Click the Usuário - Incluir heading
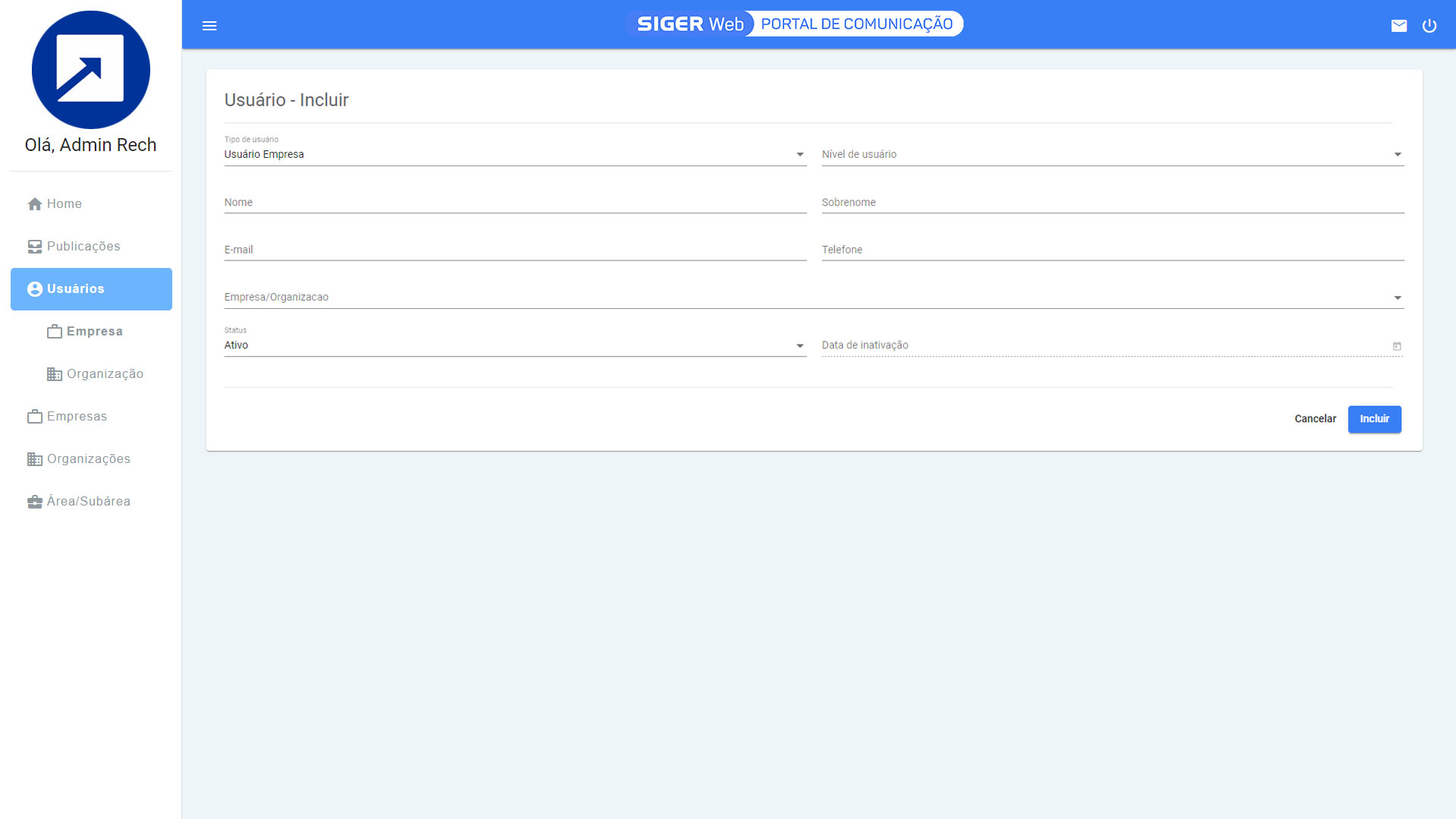This screenshot has width=1456, height=819. tap(287, 100)
